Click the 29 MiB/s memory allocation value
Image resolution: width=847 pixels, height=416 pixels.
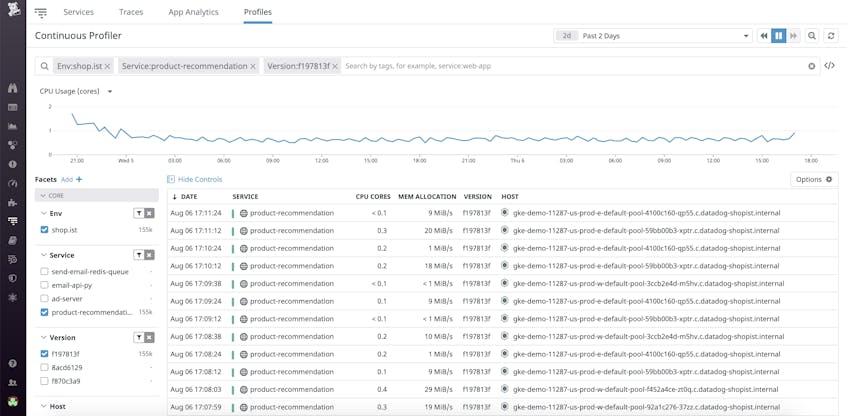coord(438,390)
